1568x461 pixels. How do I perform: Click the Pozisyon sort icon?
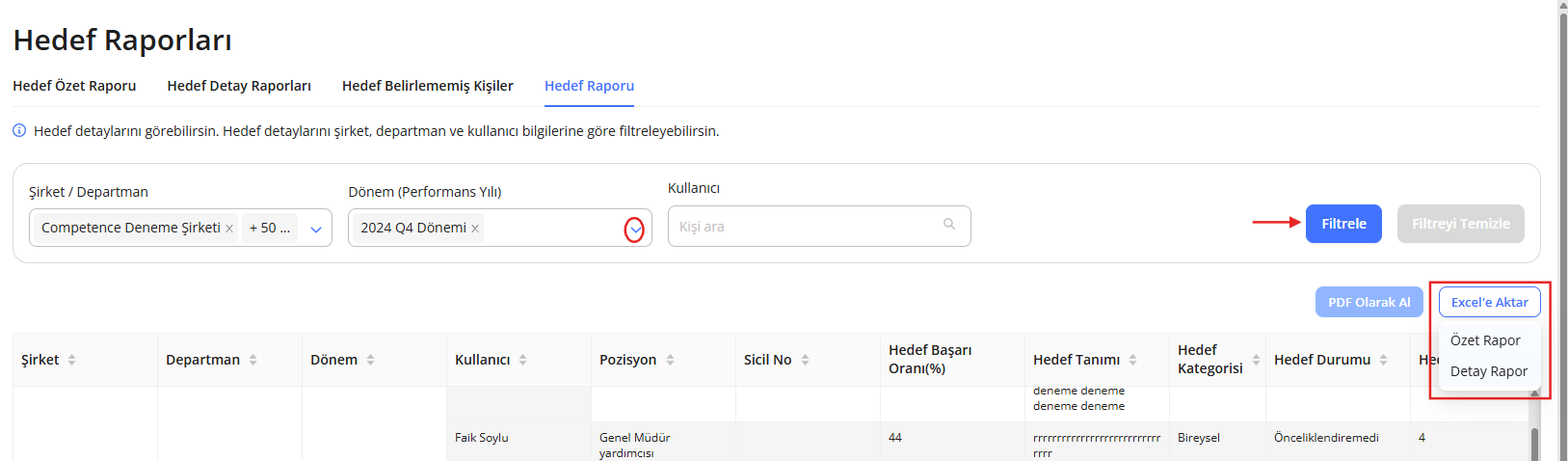[670, 360]
